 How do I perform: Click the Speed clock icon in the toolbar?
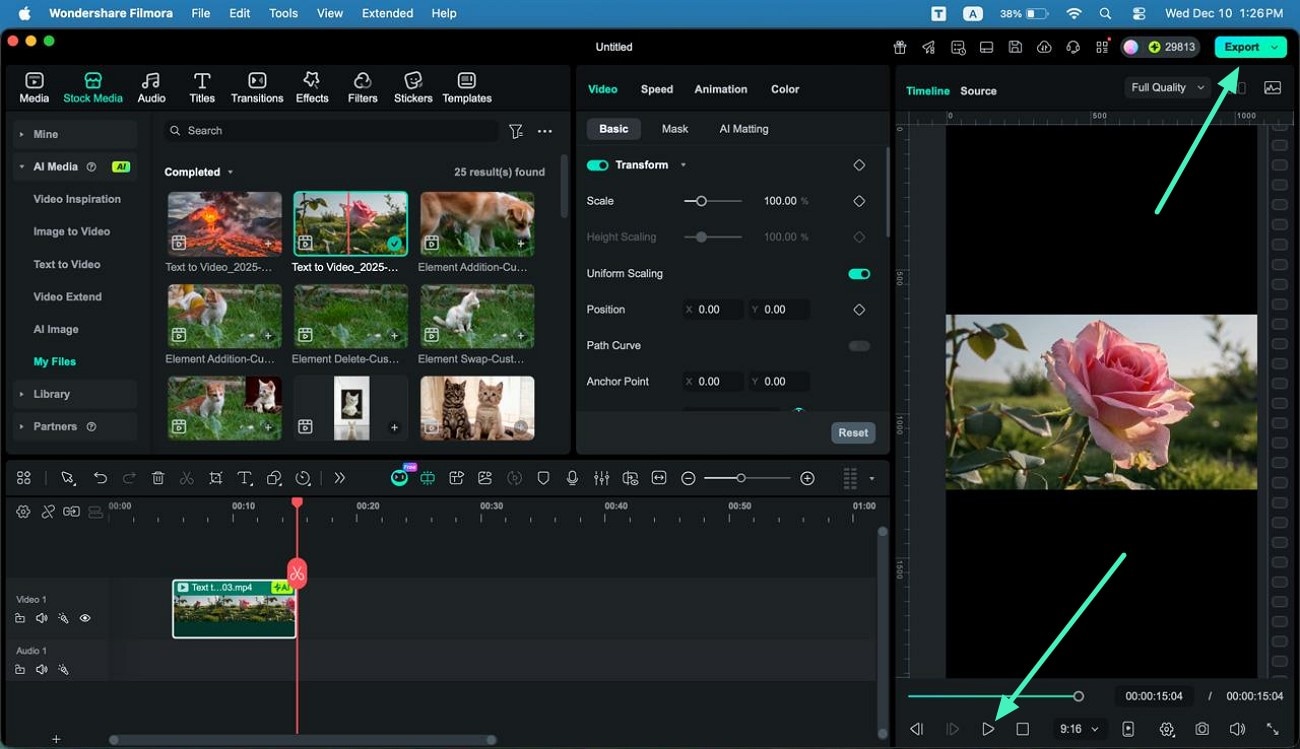304,478
